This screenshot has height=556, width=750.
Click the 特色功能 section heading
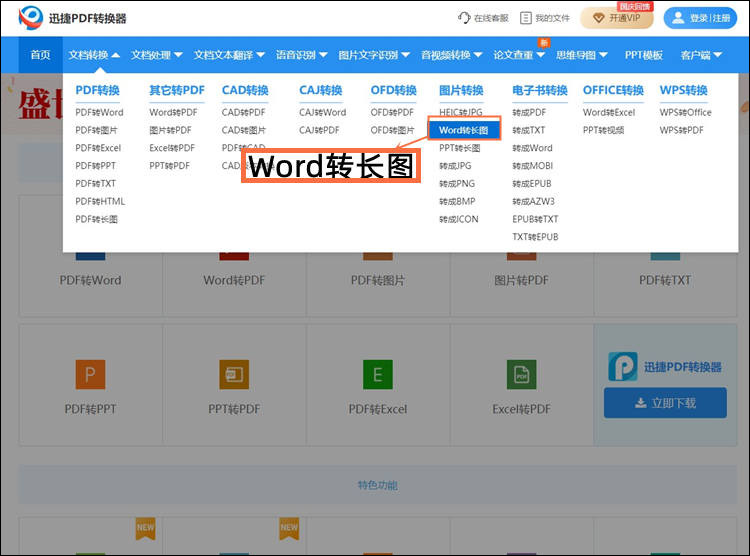pyautogui.click(x=378, y=485)
